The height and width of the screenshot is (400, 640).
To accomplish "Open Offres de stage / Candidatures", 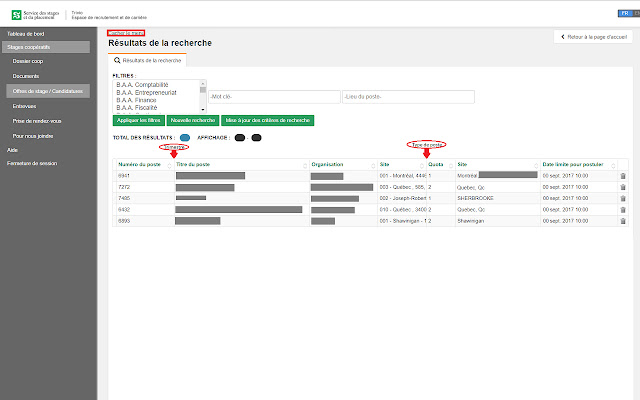I will click(48, 91).
